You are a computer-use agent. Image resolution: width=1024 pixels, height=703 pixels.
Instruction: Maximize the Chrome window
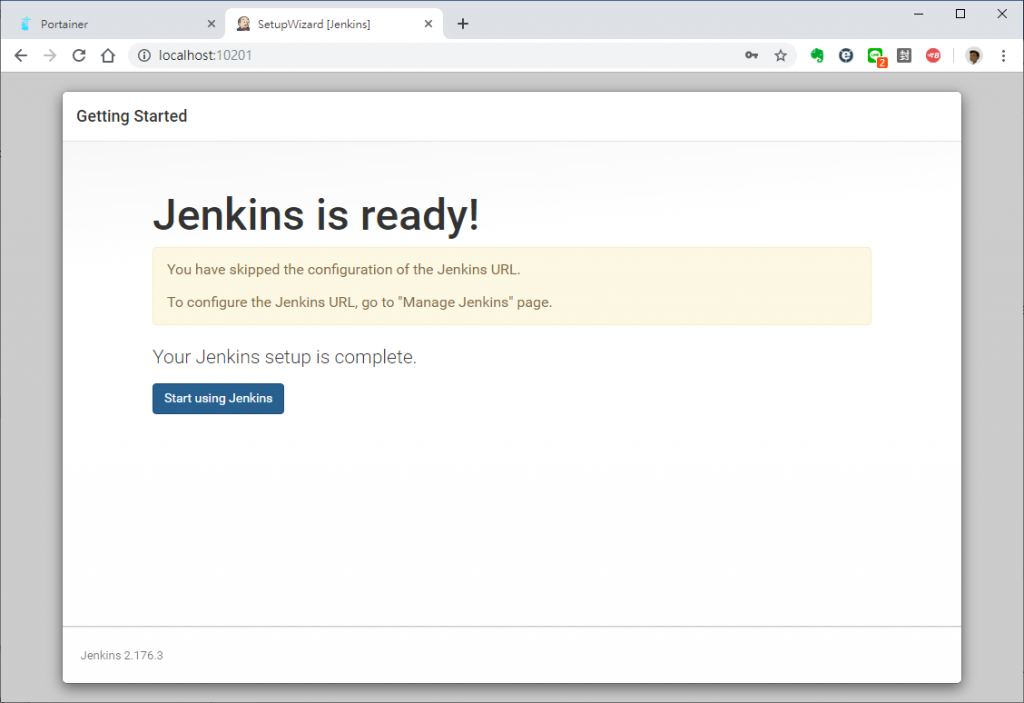click(x=960, y=14)
